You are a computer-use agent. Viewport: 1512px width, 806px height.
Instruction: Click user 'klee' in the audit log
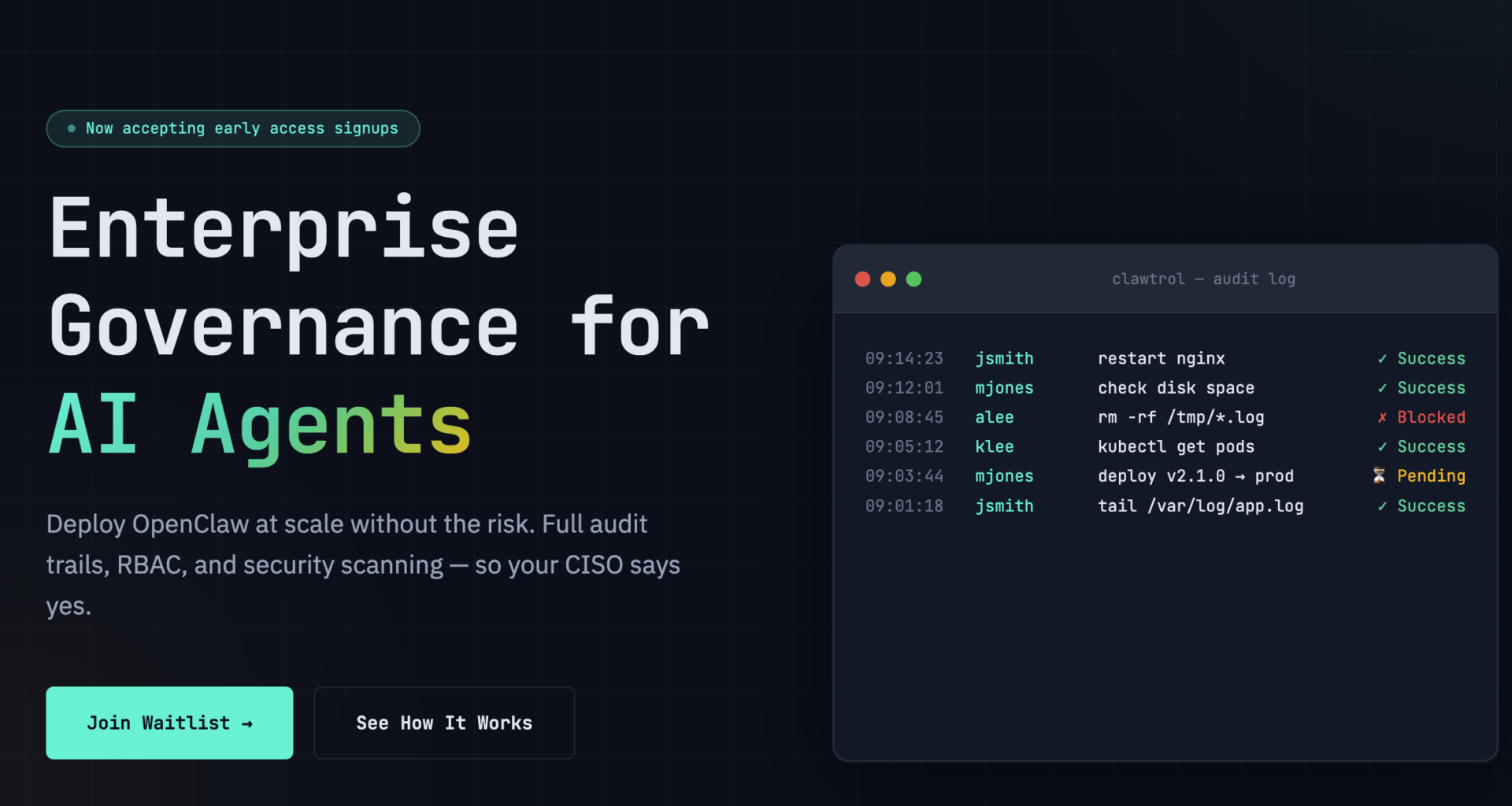(x=994, y=447)
